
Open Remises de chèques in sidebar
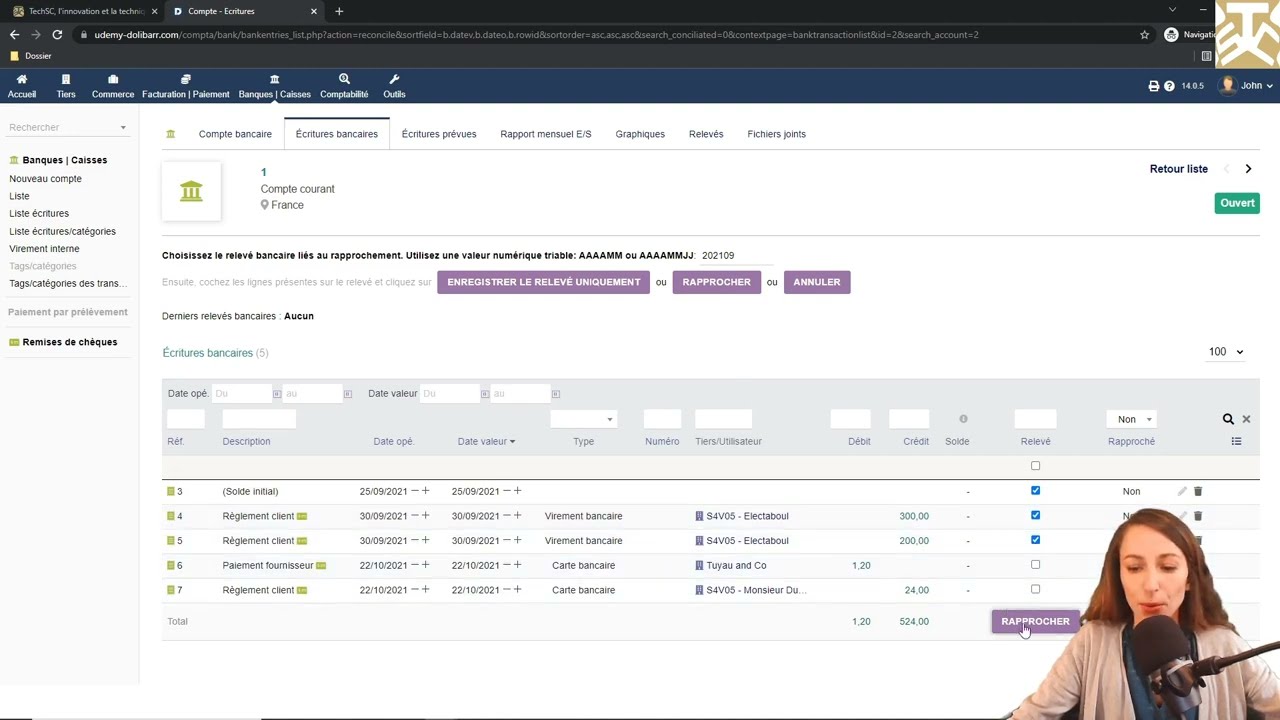[70, 342]
